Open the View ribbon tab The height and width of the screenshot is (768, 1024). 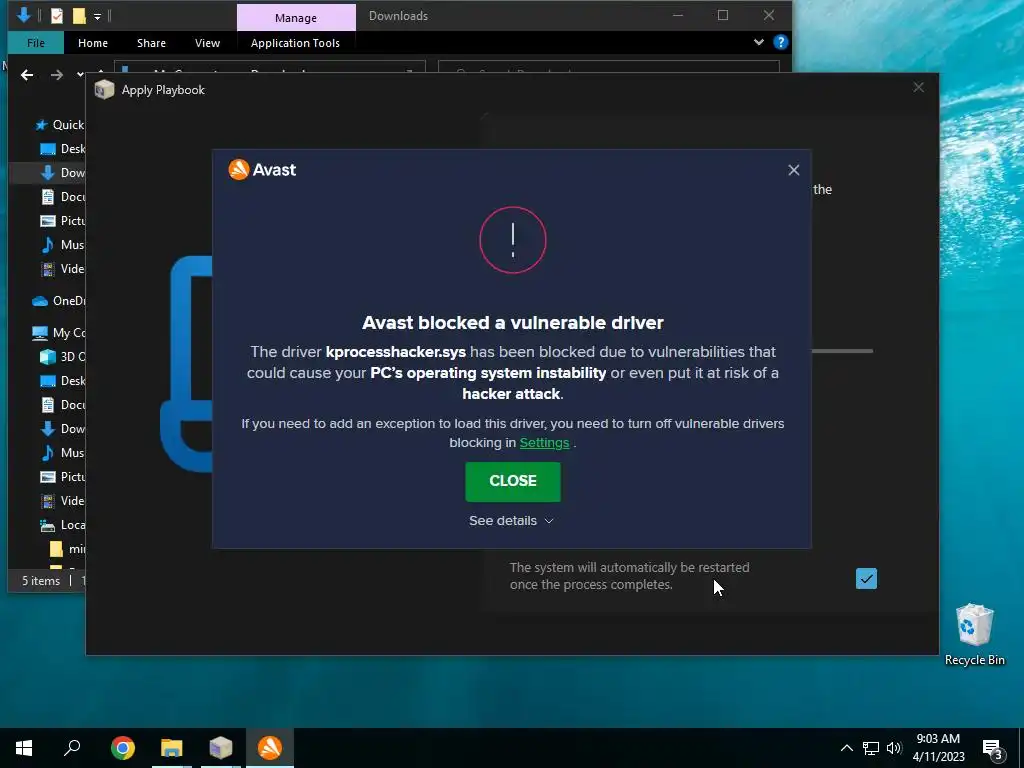coord(207,43)
